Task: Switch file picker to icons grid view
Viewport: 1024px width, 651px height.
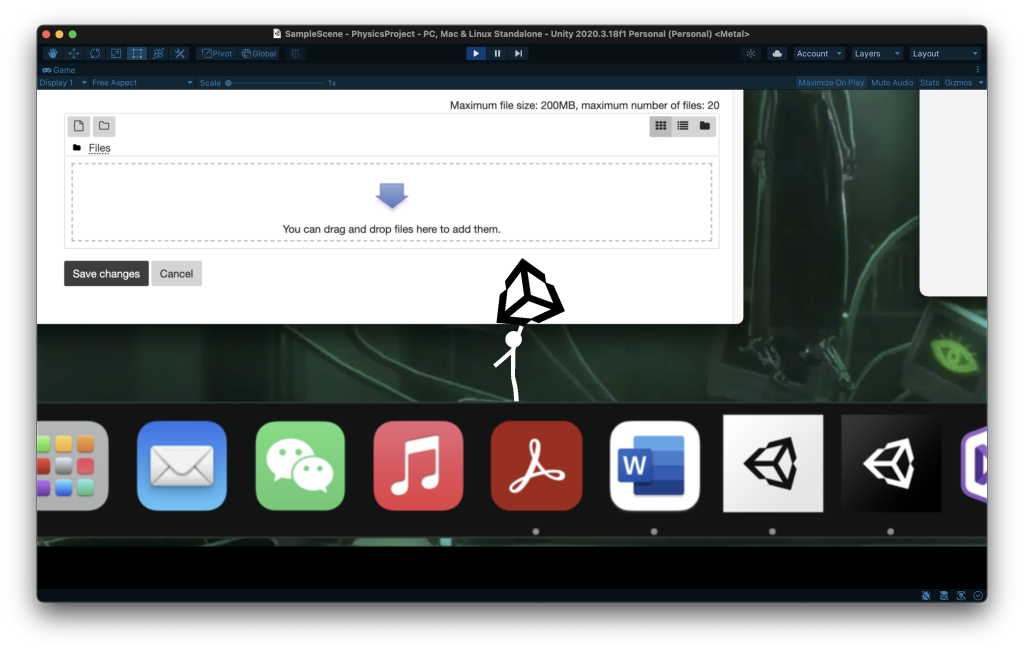Action: pyautogui.click(x=661, y=126)
